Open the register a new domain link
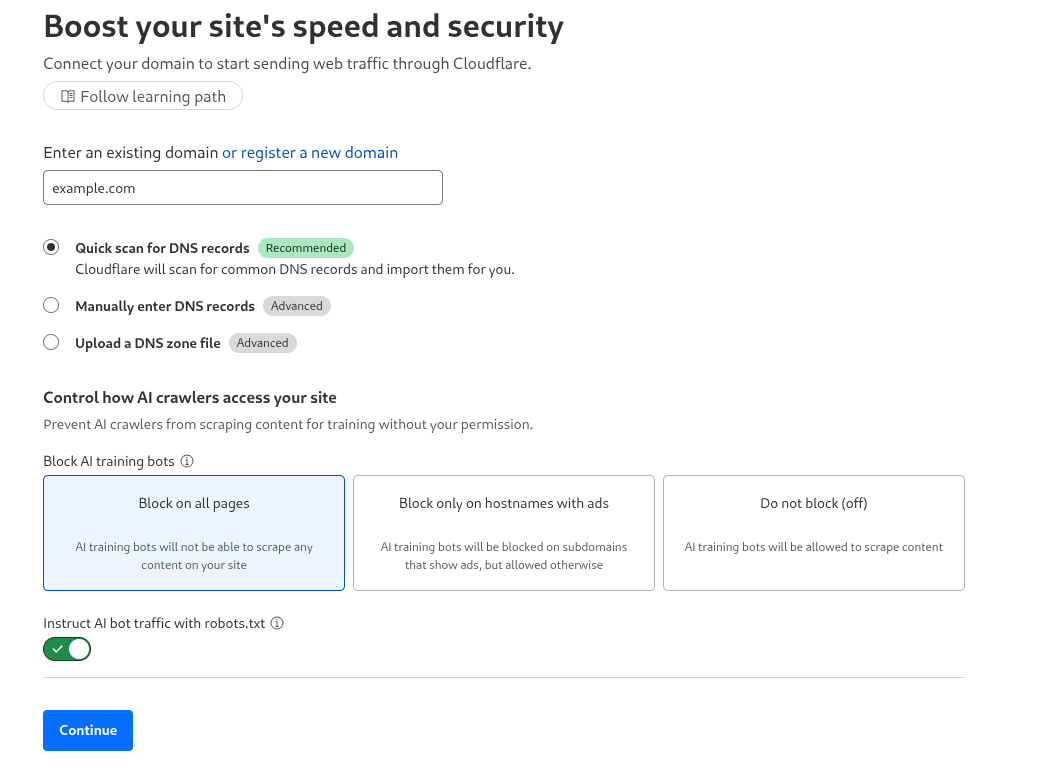 pos(309,152)
